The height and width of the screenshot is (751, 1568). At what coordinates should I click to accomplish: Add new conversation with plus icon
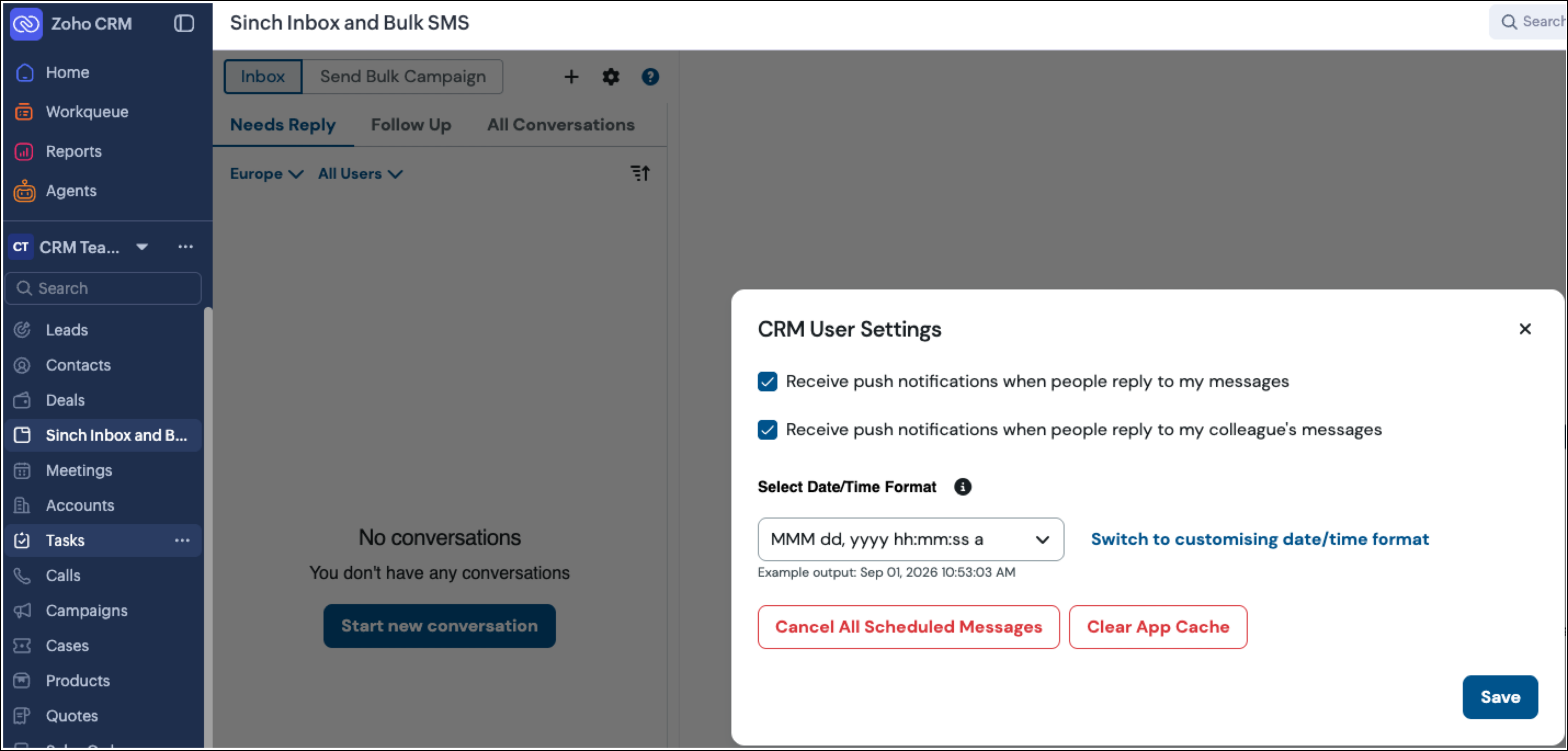coord(571,77)
